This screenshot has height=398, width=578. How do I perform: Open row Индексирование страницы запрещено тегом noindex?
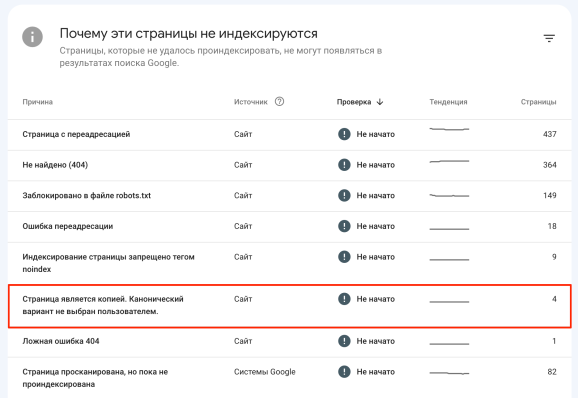click(x=290, y=263)
